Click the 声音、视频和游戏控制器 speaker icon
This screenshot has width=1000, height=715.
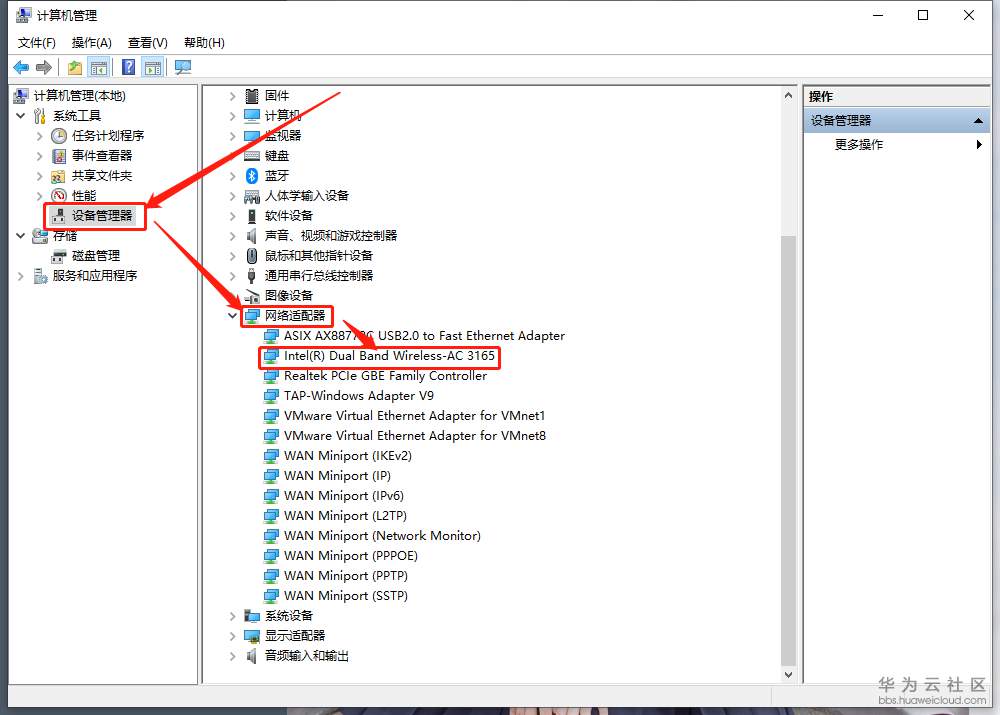point(252,236)
